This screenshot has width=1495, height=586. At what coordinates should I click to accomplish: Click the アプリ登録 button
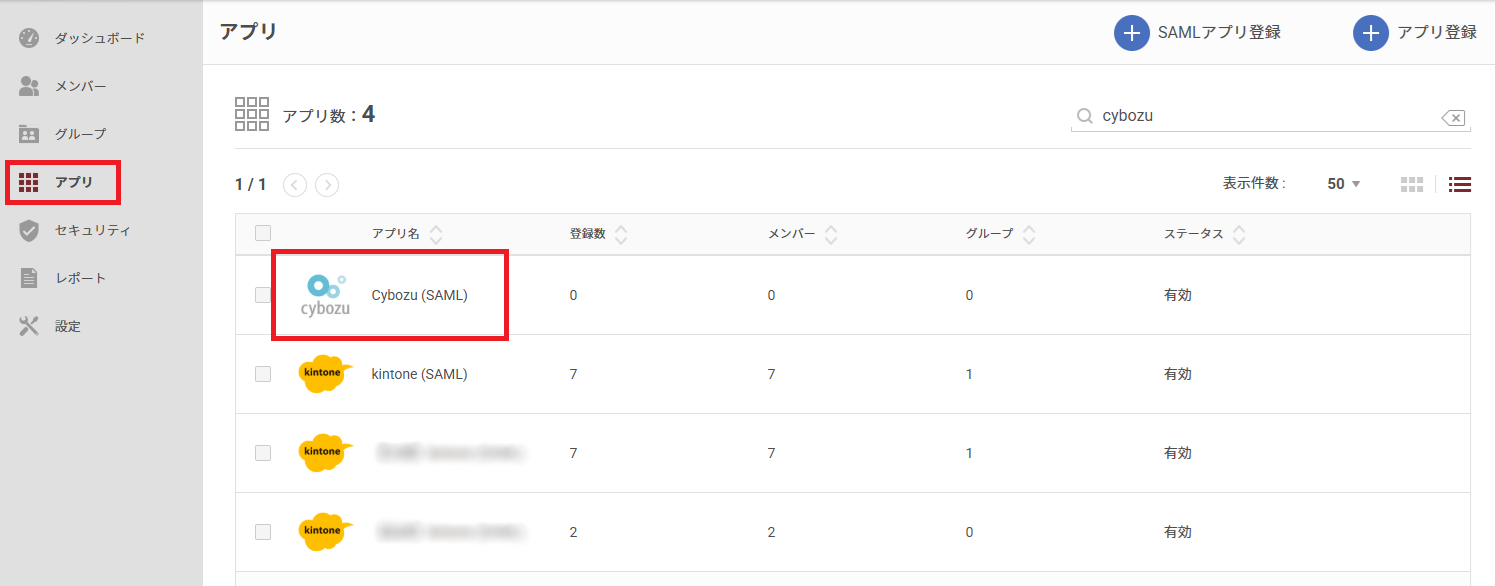coord(1415,33)
